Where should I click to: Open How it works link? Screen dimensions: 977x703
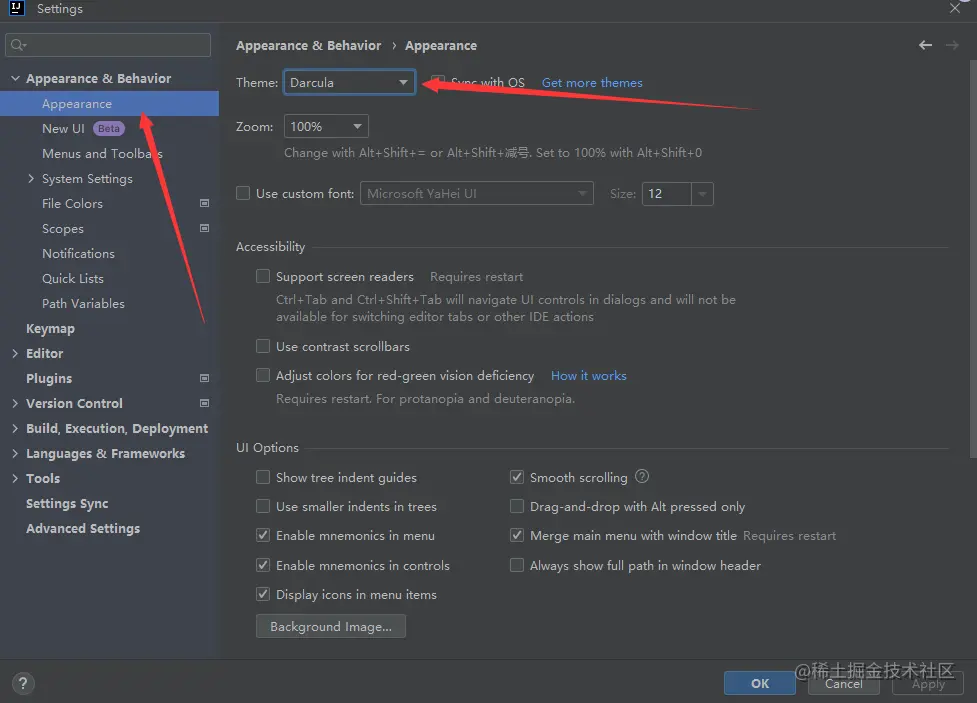coord(588,376)
